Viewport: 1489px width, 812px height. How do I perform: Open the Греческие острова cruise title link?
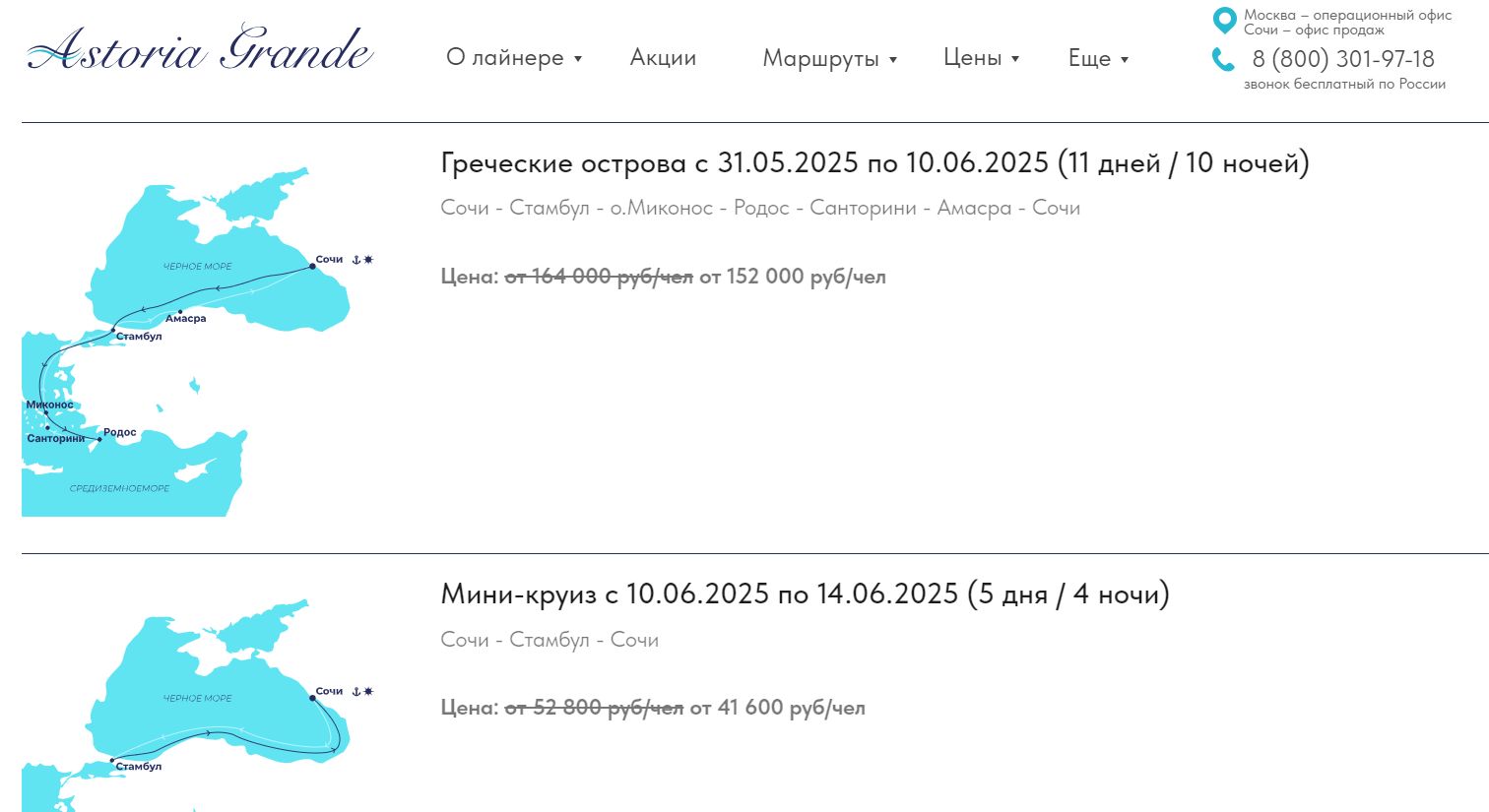(x=874, y=163)
